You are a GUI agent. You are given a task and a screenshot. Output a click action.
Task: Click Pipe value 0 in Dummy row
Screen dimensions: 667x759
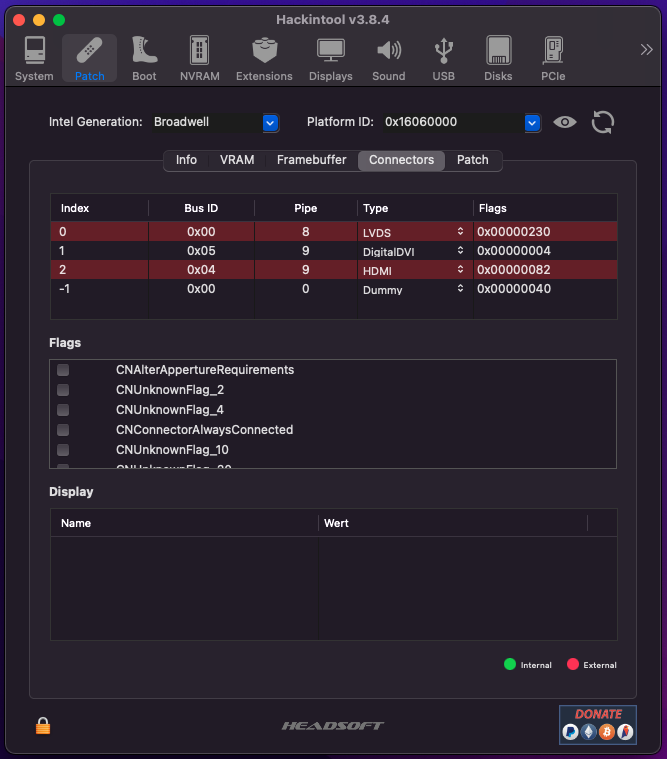click(x=306, y=289)
